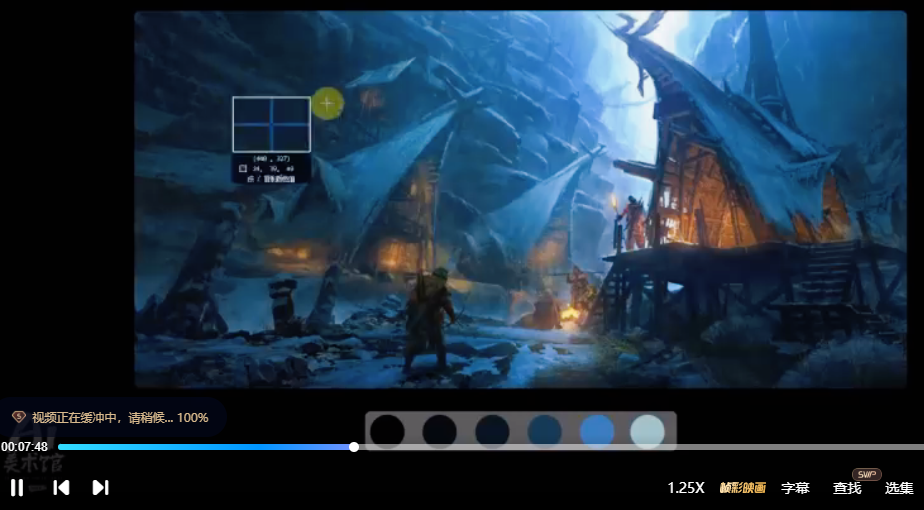Open the 帧彩映画 quality option
The image size is (924, 510).
click(742, 488)
